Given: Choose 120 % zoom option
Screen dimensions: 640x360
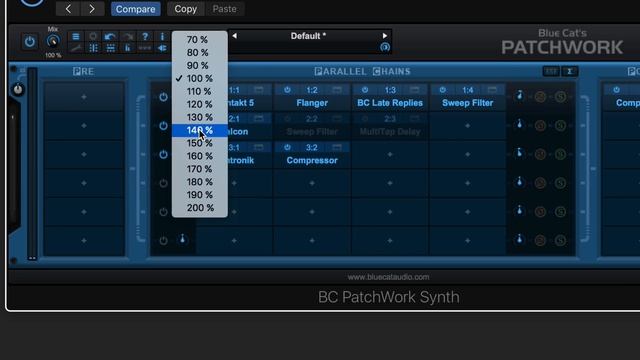Looking at the screenshot, I should (200, 104).
